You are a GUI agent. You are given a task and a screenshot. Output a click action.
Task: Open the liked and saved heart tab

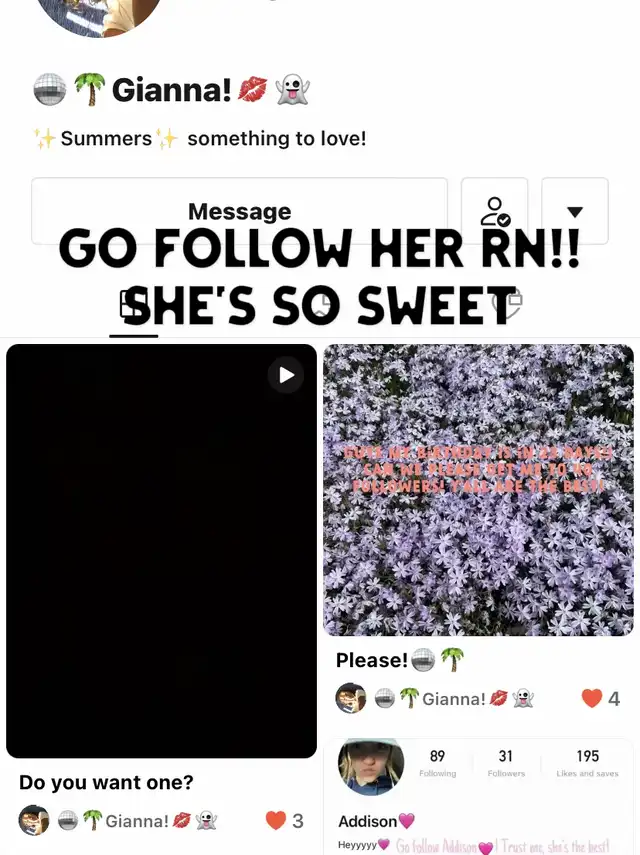[508, 303]
